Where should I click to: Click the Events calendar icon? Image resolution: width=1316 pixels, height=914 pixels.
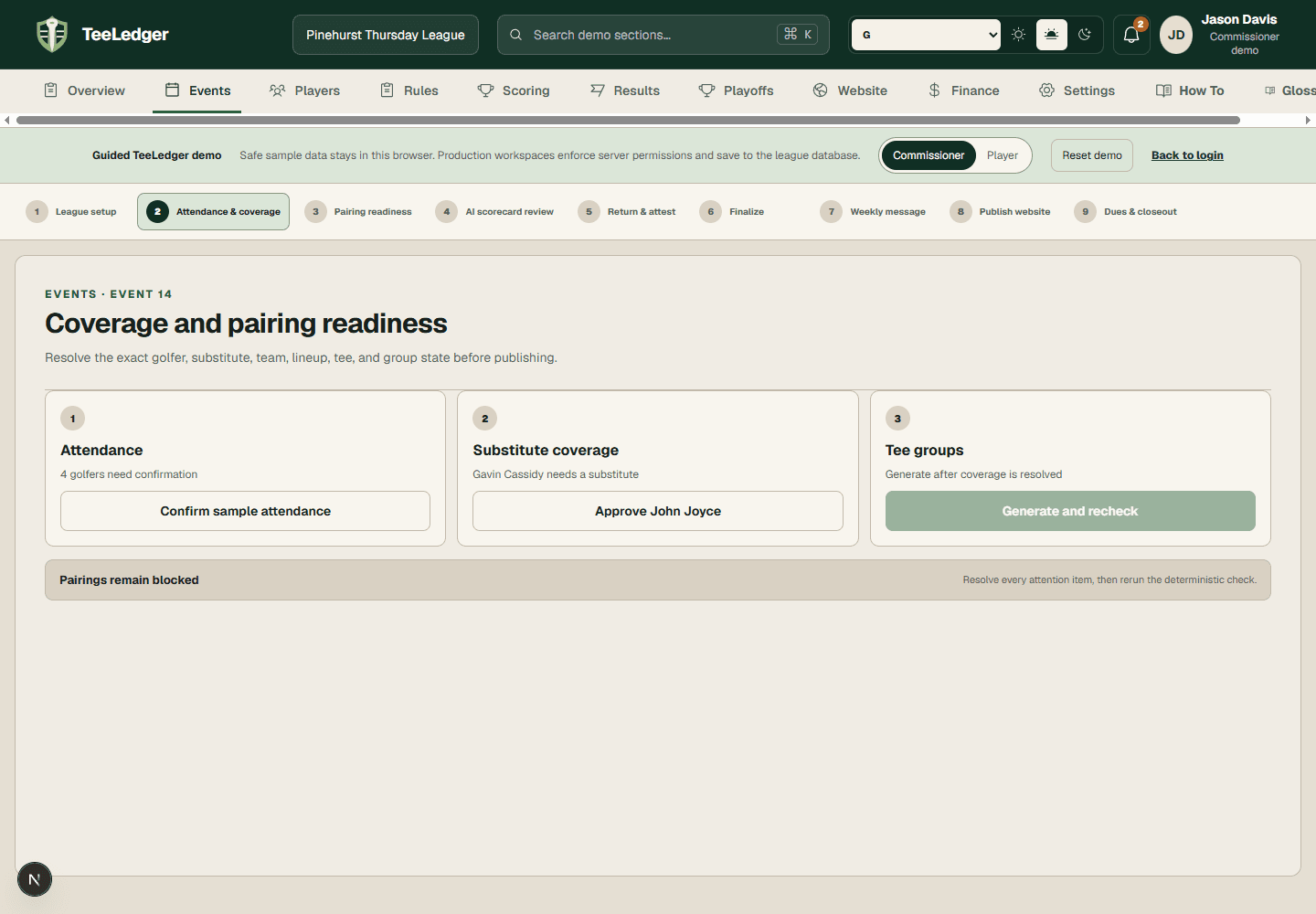point(172,90)
